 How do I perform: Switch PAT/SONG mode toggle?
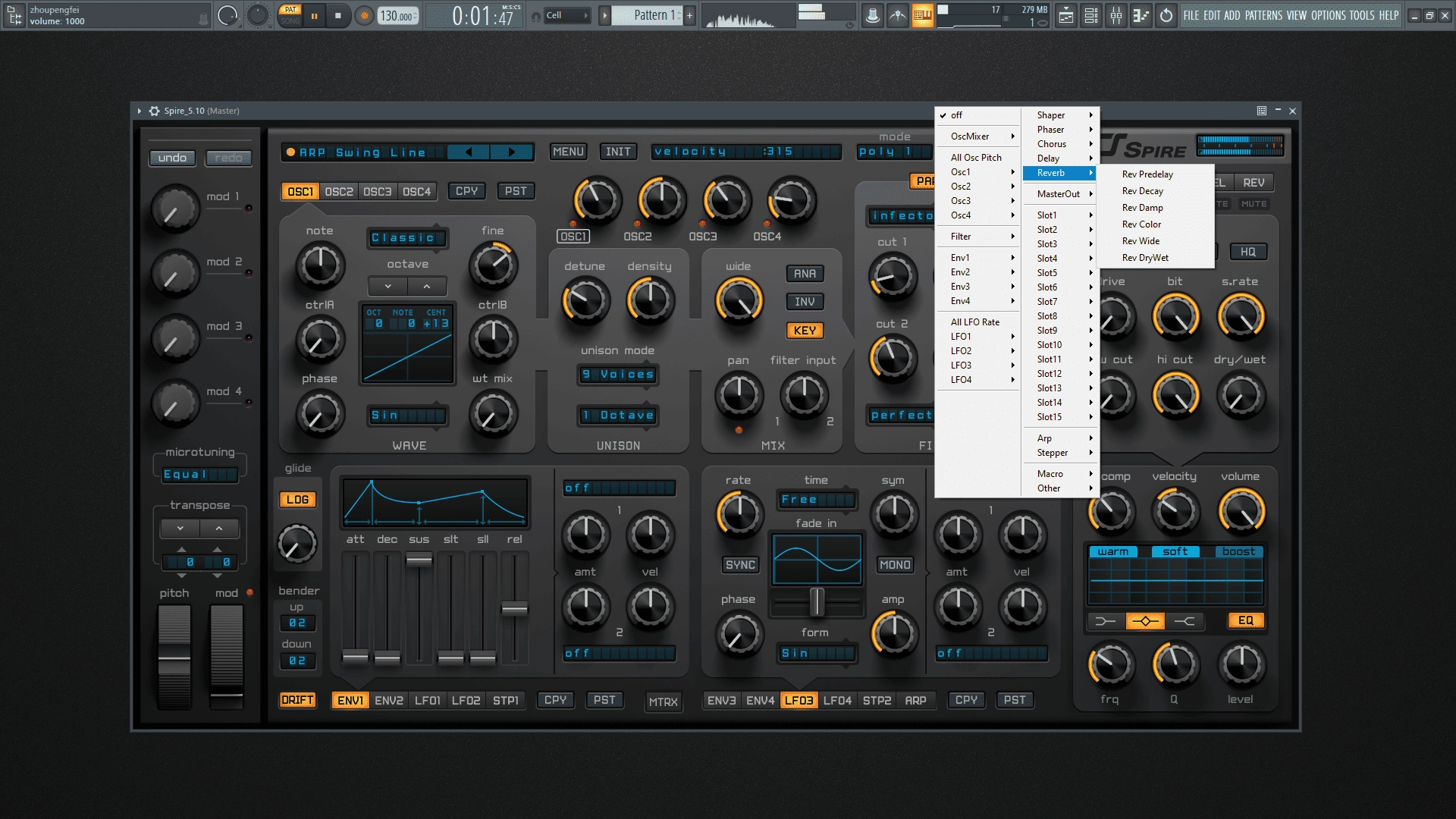click(290, 15)
